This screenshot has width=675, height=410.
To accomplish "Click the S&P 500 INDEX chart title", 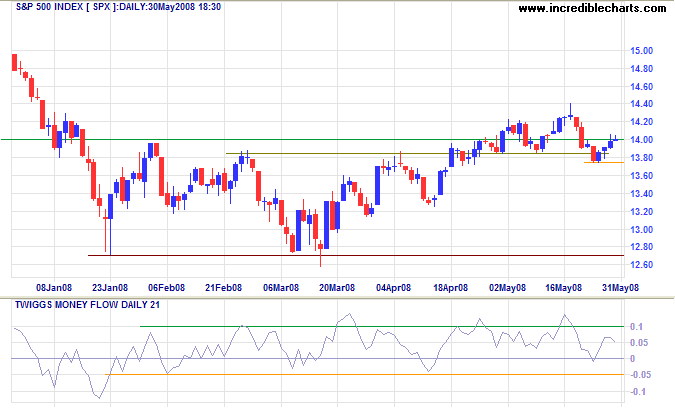I will pyautogui.click(x=118, y=7).
